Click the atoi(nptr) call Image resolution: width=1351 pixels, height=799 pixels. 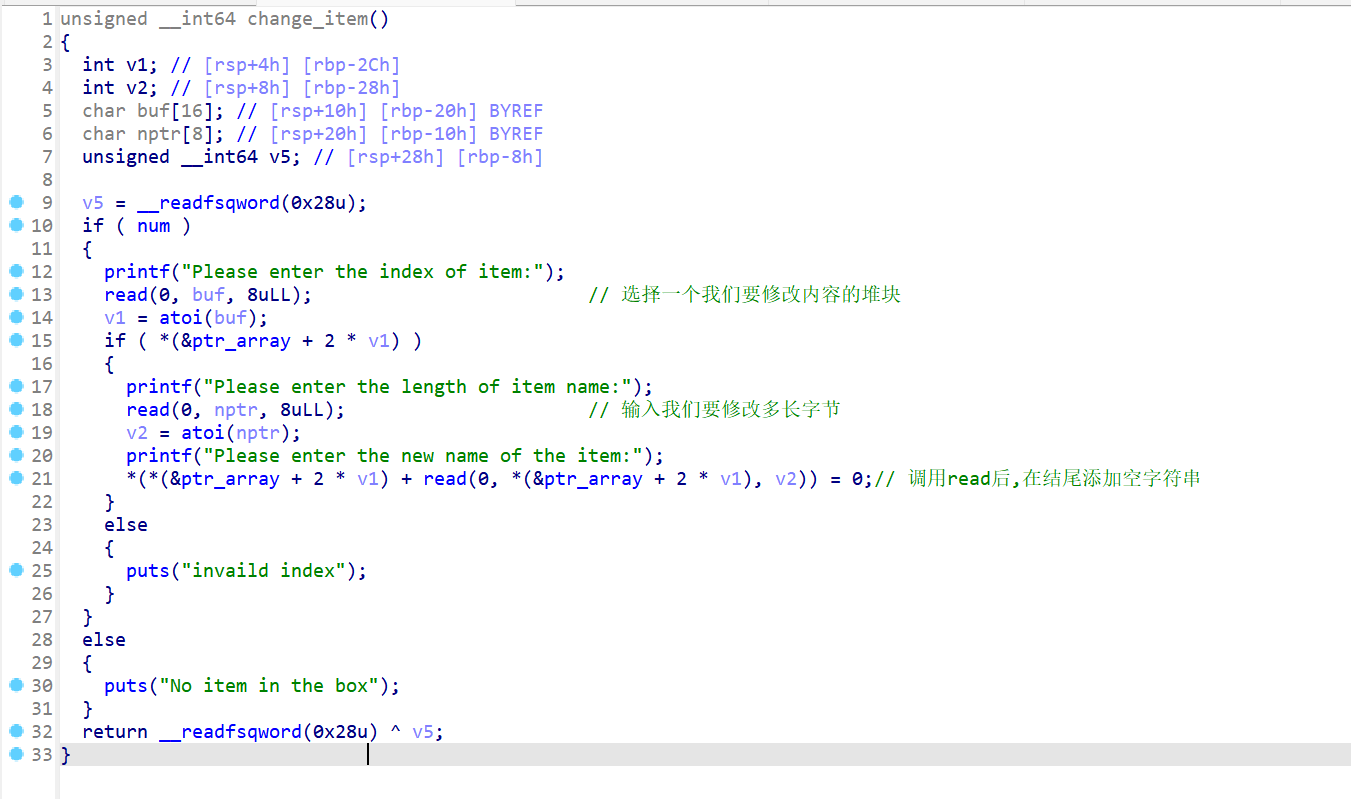coord(236,433)
